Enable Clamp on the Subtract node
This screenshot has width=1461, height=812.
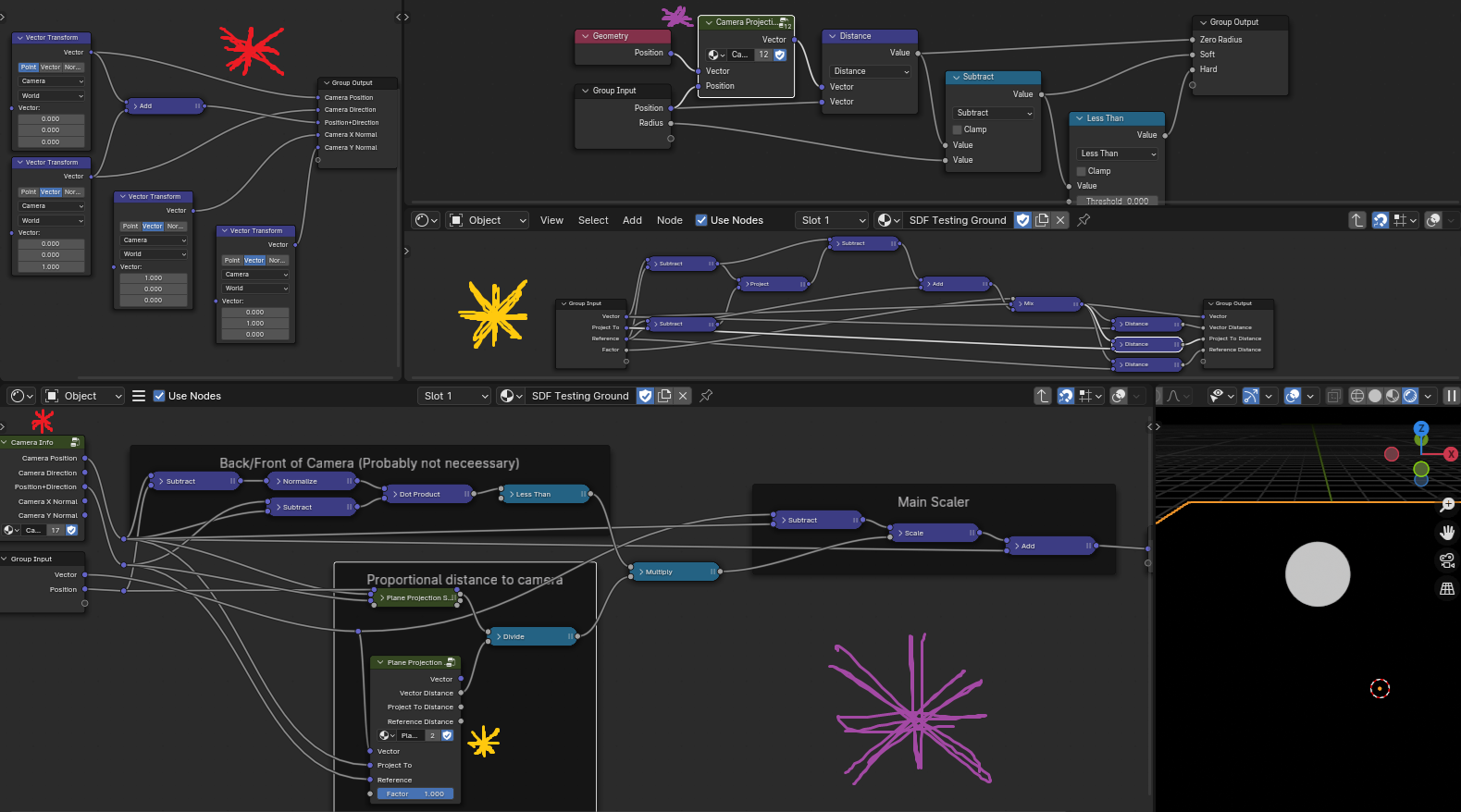(x=958, y=129)
